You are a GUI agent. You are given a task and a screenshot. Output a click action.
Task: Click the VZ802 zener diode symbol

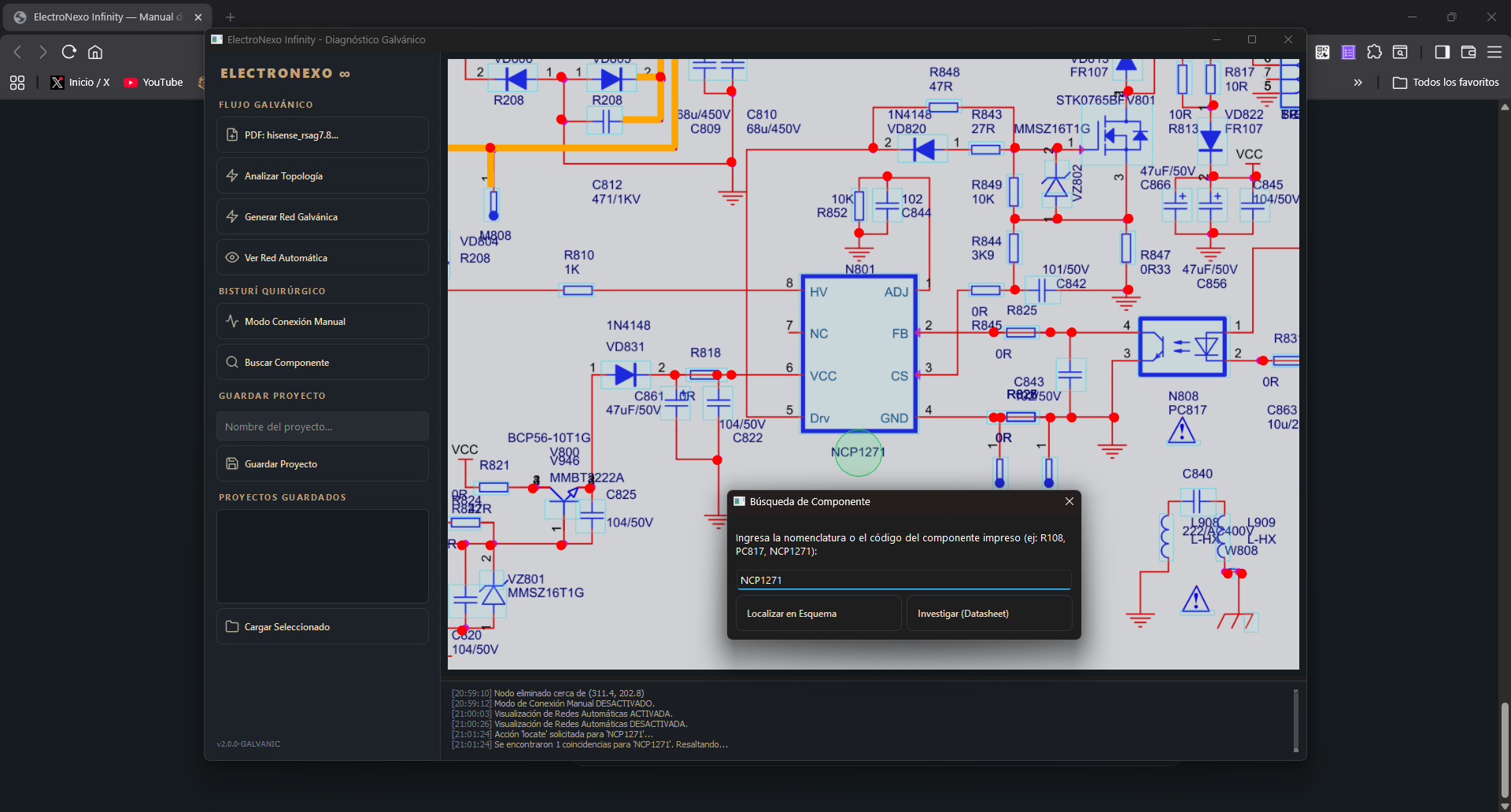coord(1055,187)
